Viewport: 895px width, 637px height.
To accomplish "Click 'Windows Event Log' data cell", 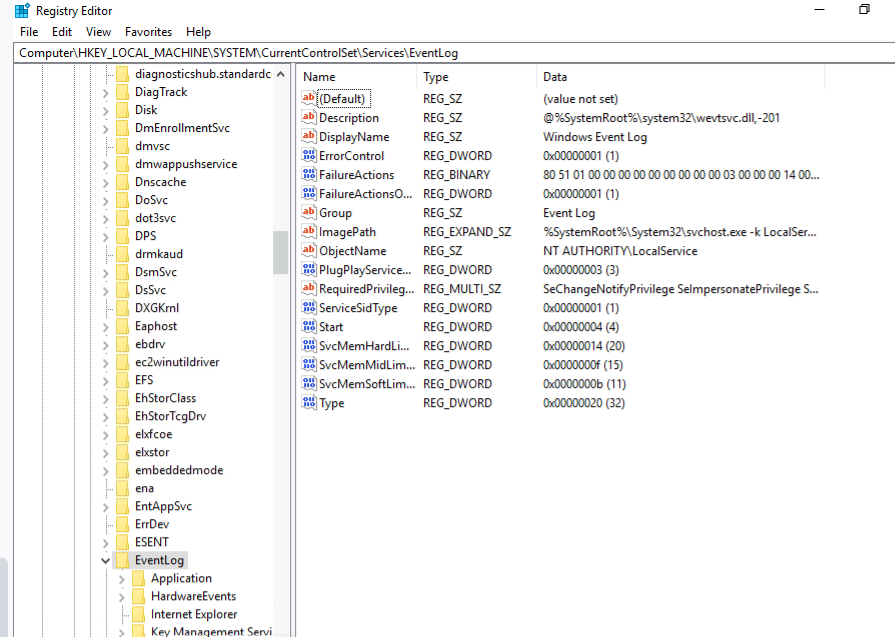I will click(595, 137).
